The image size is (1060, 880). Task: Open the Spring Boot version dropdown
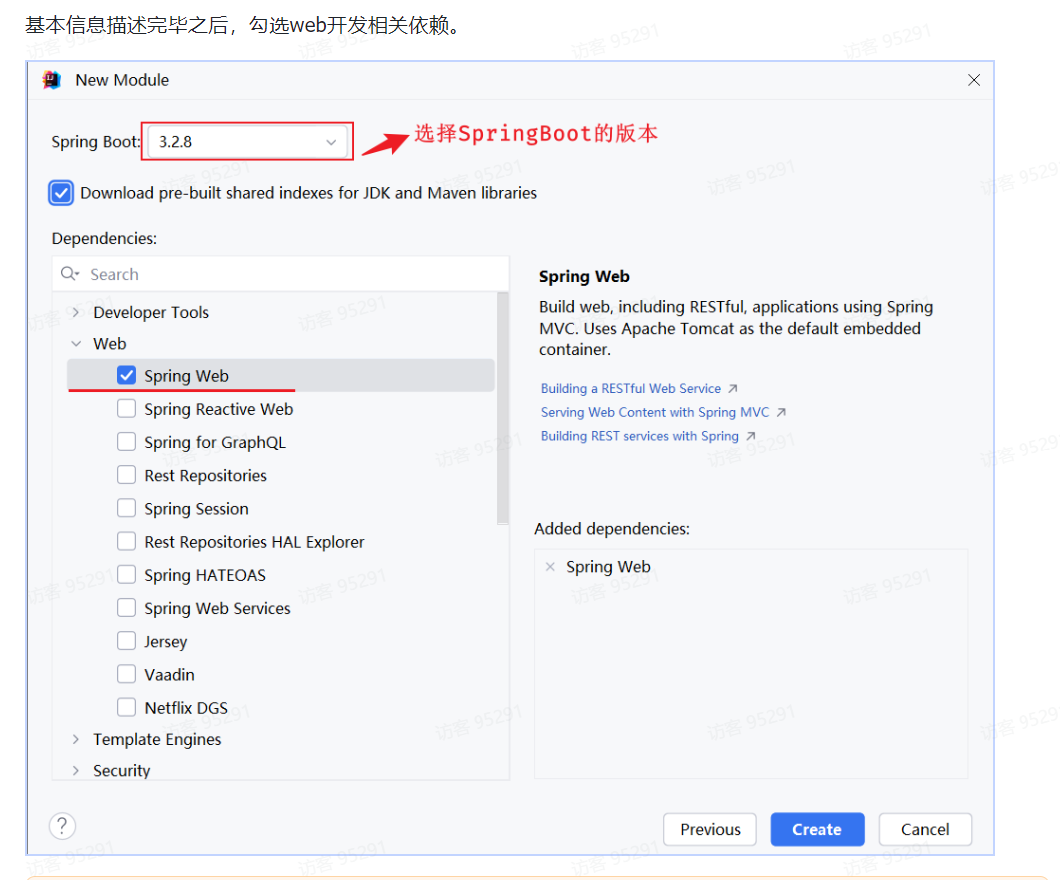coord(331,141)
